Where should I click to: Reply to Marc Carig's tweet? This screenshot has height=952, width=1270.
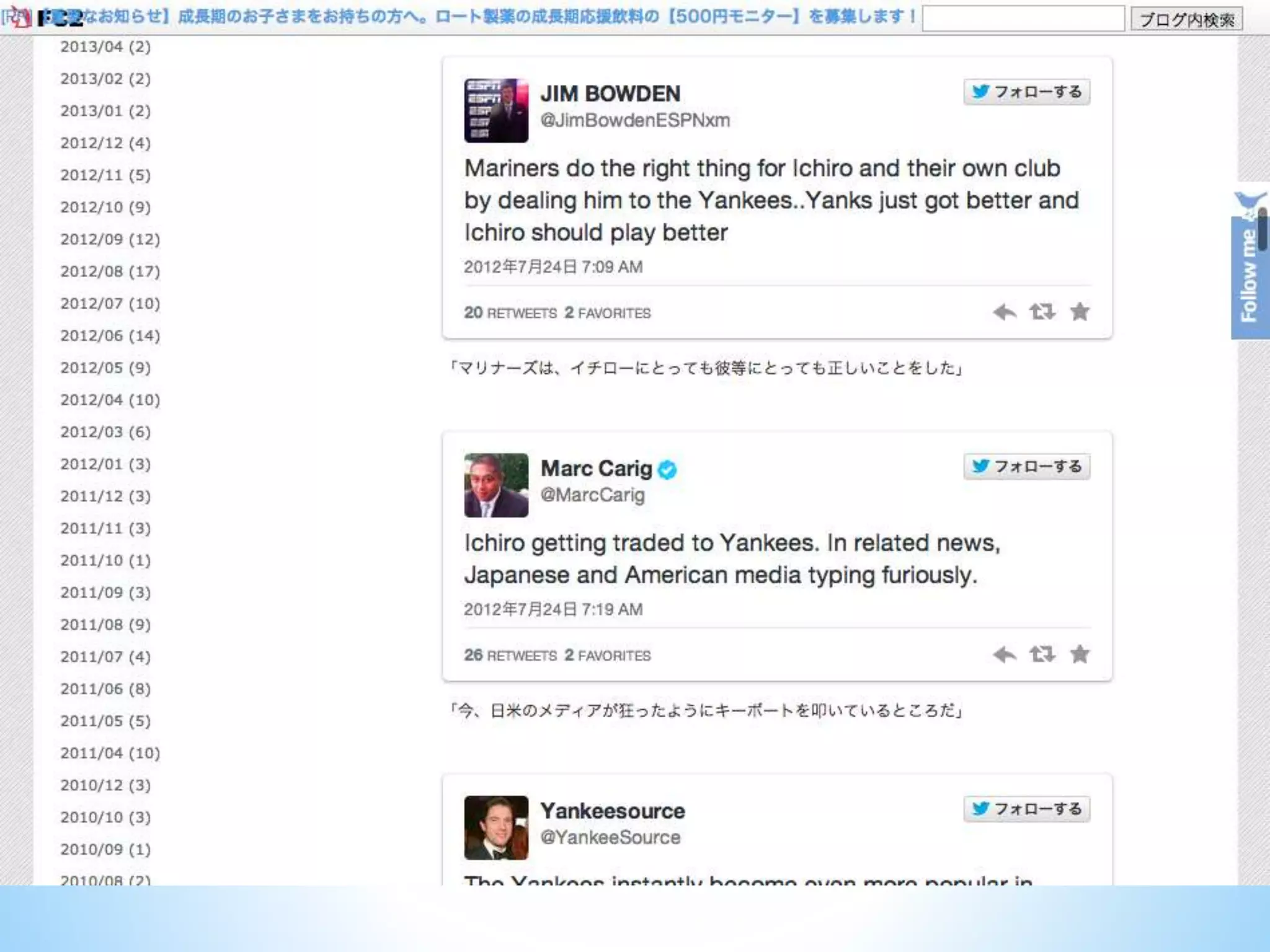coord(1004,654)
